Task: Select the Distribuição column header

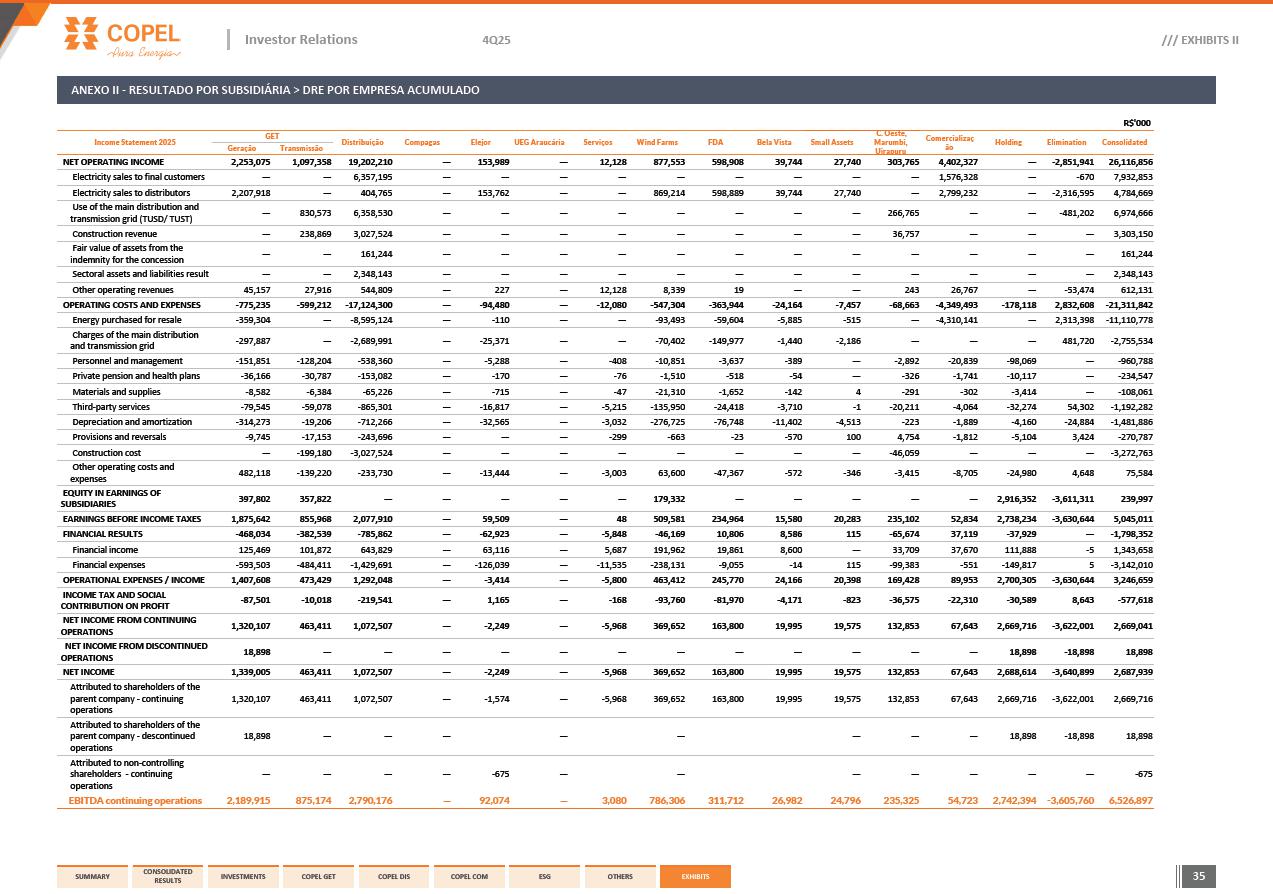Action: point(363,142)
